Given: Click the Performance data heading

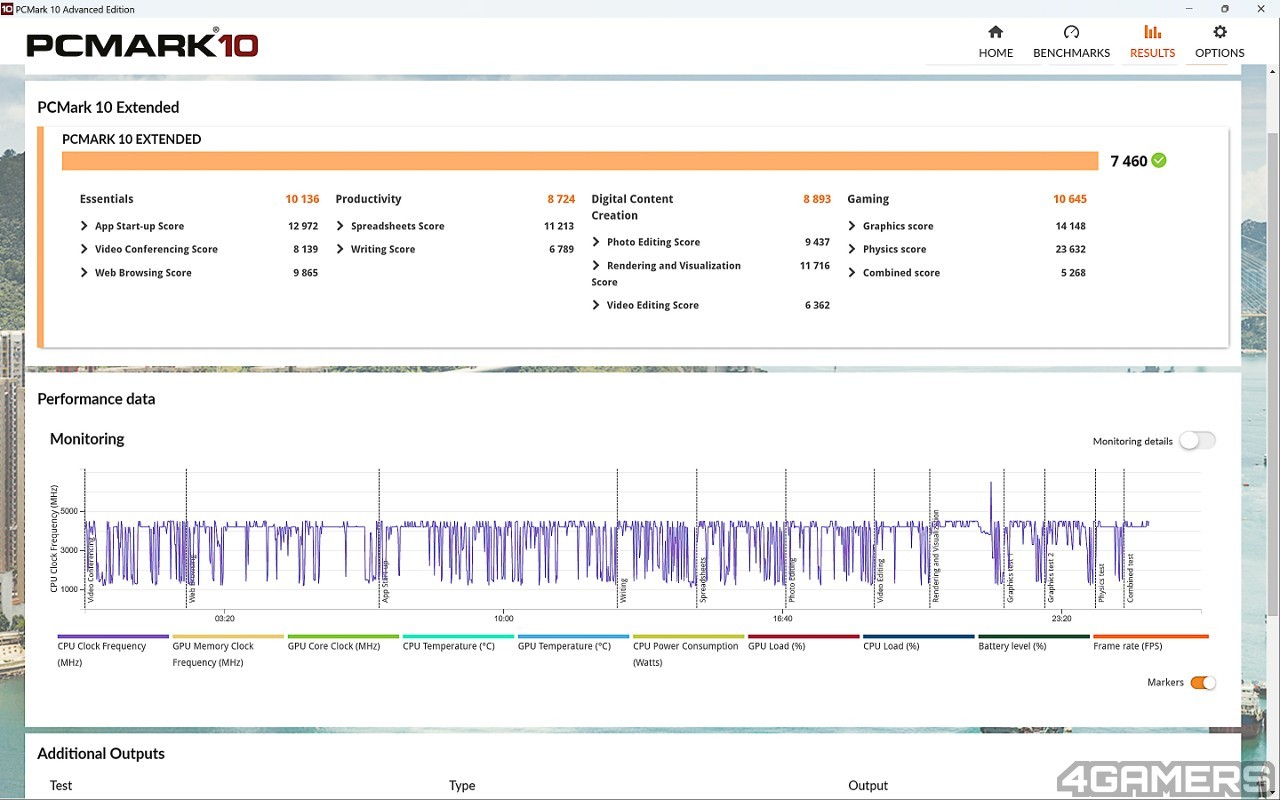Looking at the screenshot, I should (96, 399).
